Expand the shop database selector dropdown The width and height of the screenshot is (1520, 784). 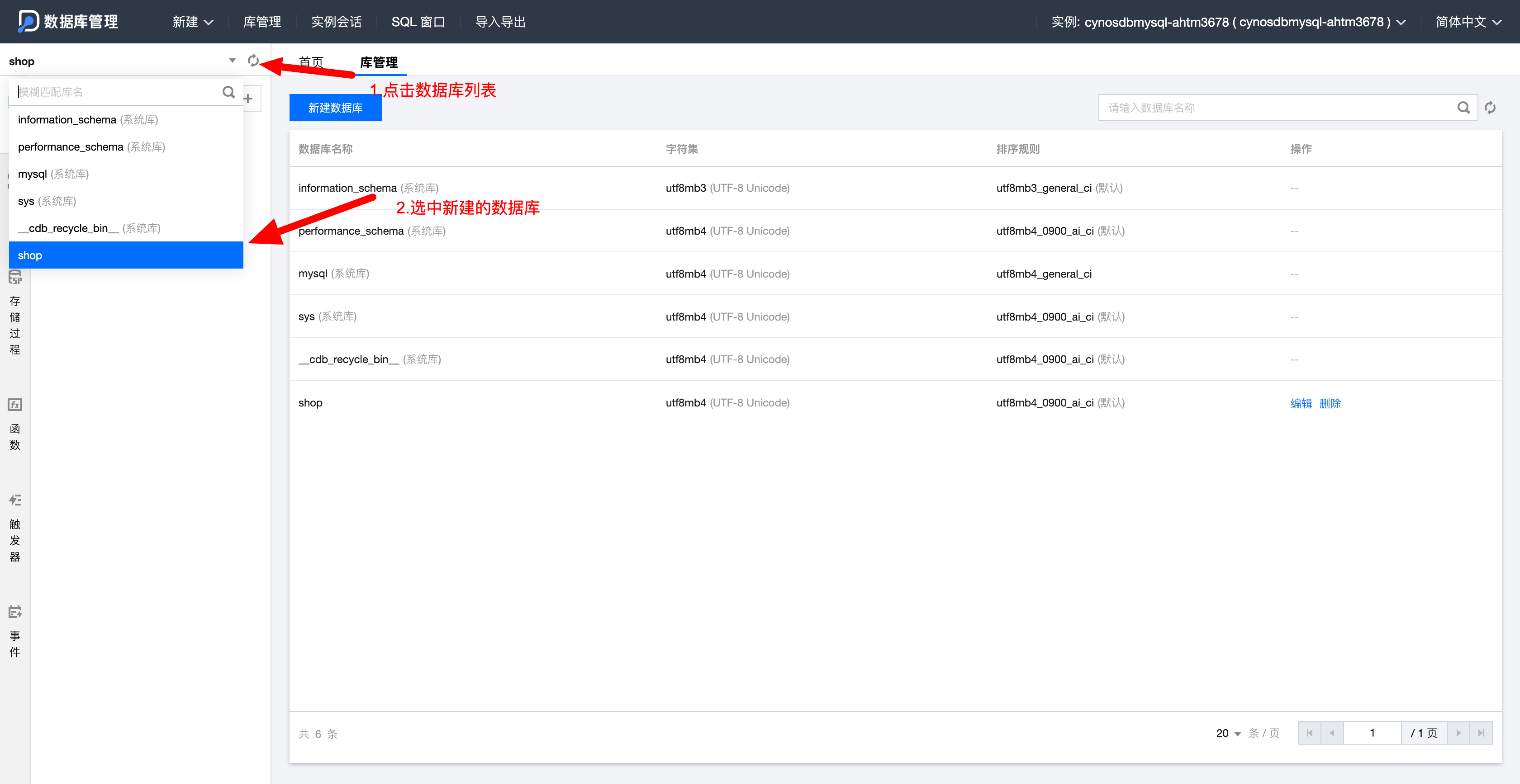(232, 61)
